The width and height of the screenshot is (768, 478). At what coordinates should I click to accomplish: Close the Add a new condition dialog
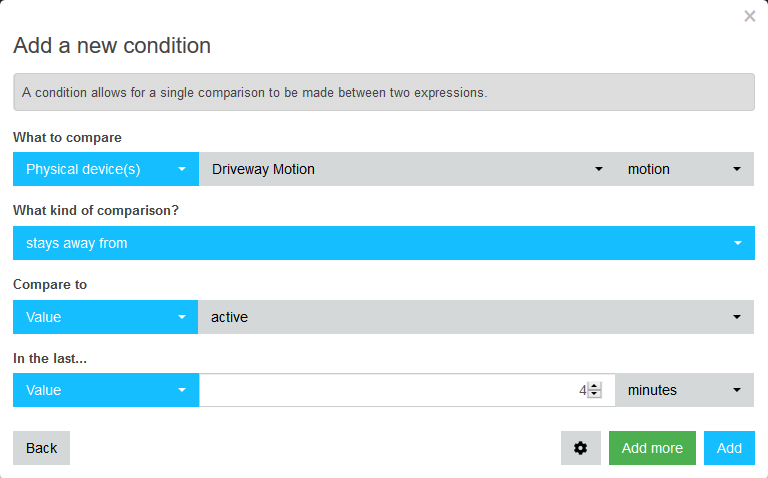(749, 16)
